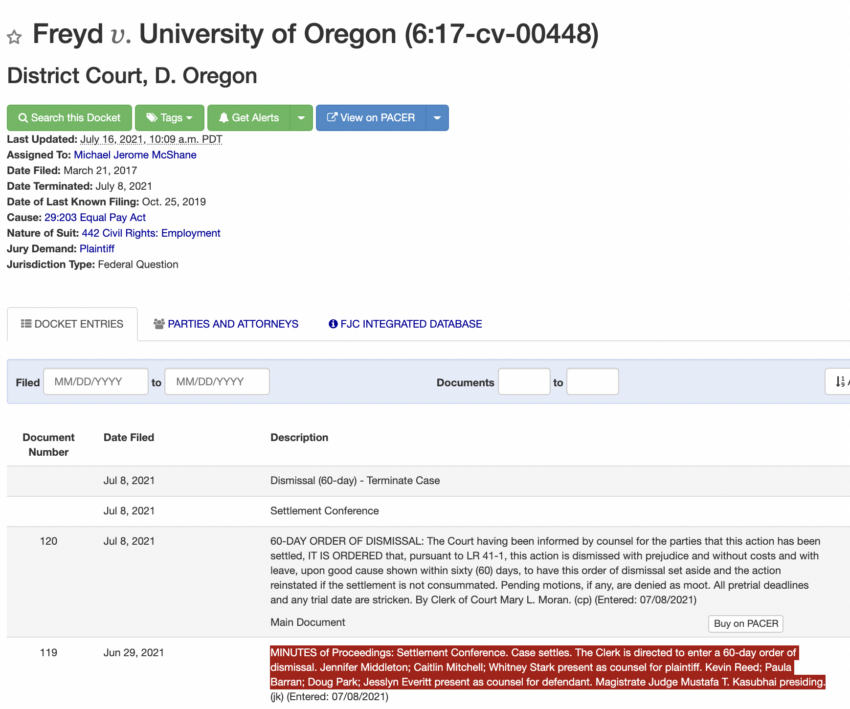Click the Jun 29, 2021 filing date
Image resolution: width=850 pixels, height=709 pixels.
tap(133, 653)
